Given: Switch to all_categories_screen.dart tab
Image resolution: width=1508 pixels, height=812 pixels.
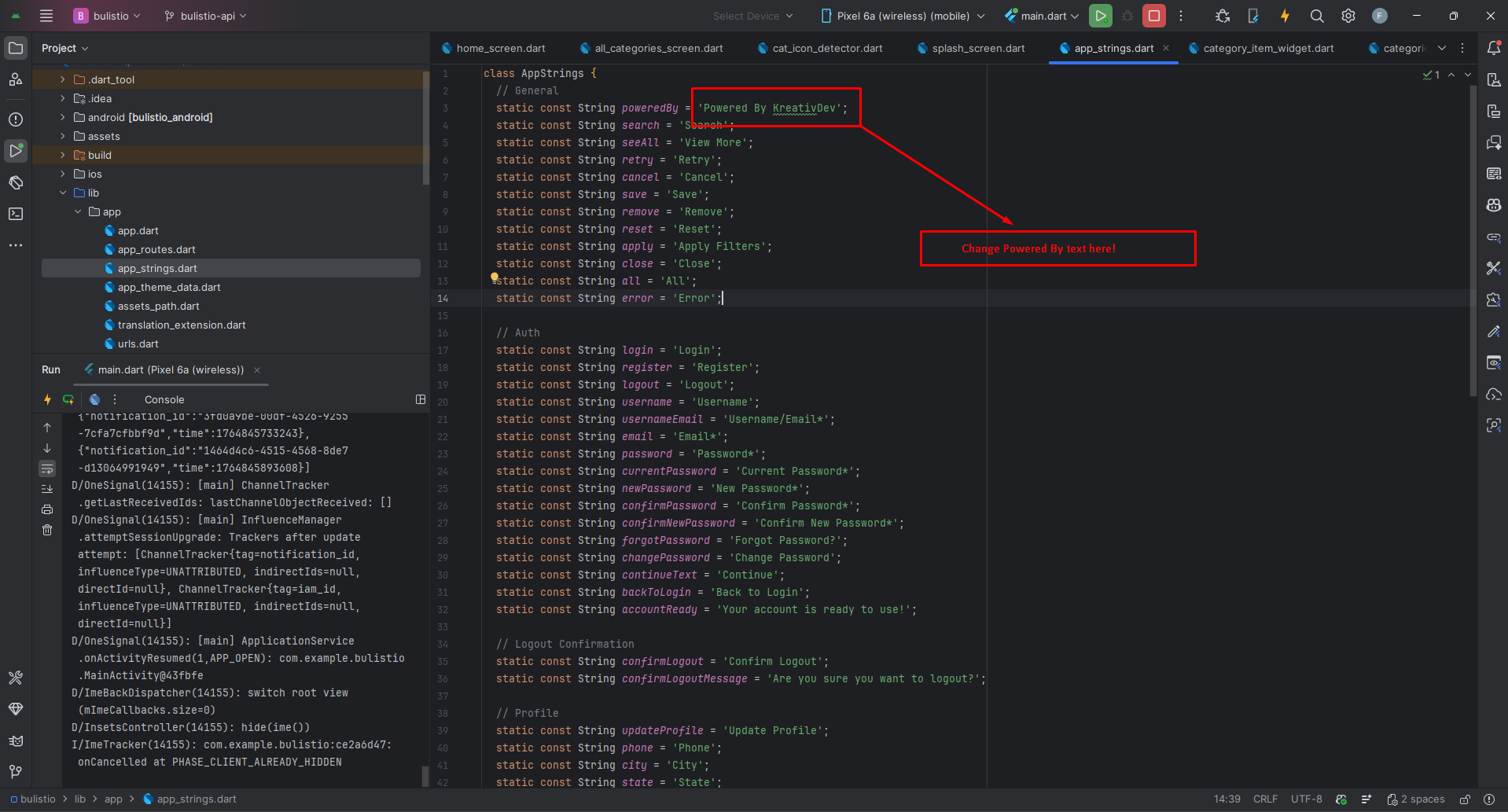Looking at the screenshot, I should (x=652, y=48).
